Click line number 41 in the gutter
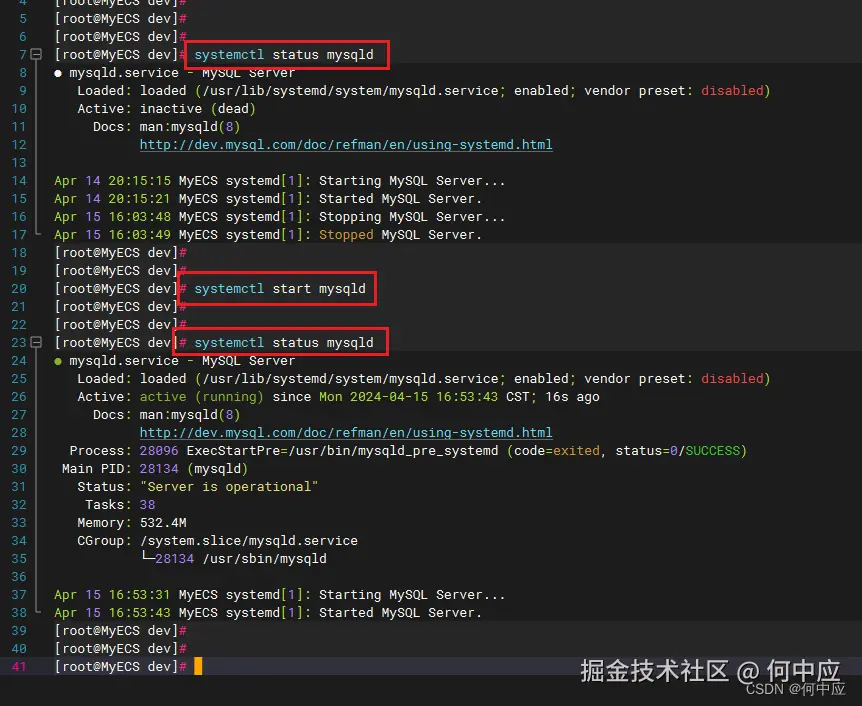The height and width of the screenshot is (706, 862). [x=19, y=667]
